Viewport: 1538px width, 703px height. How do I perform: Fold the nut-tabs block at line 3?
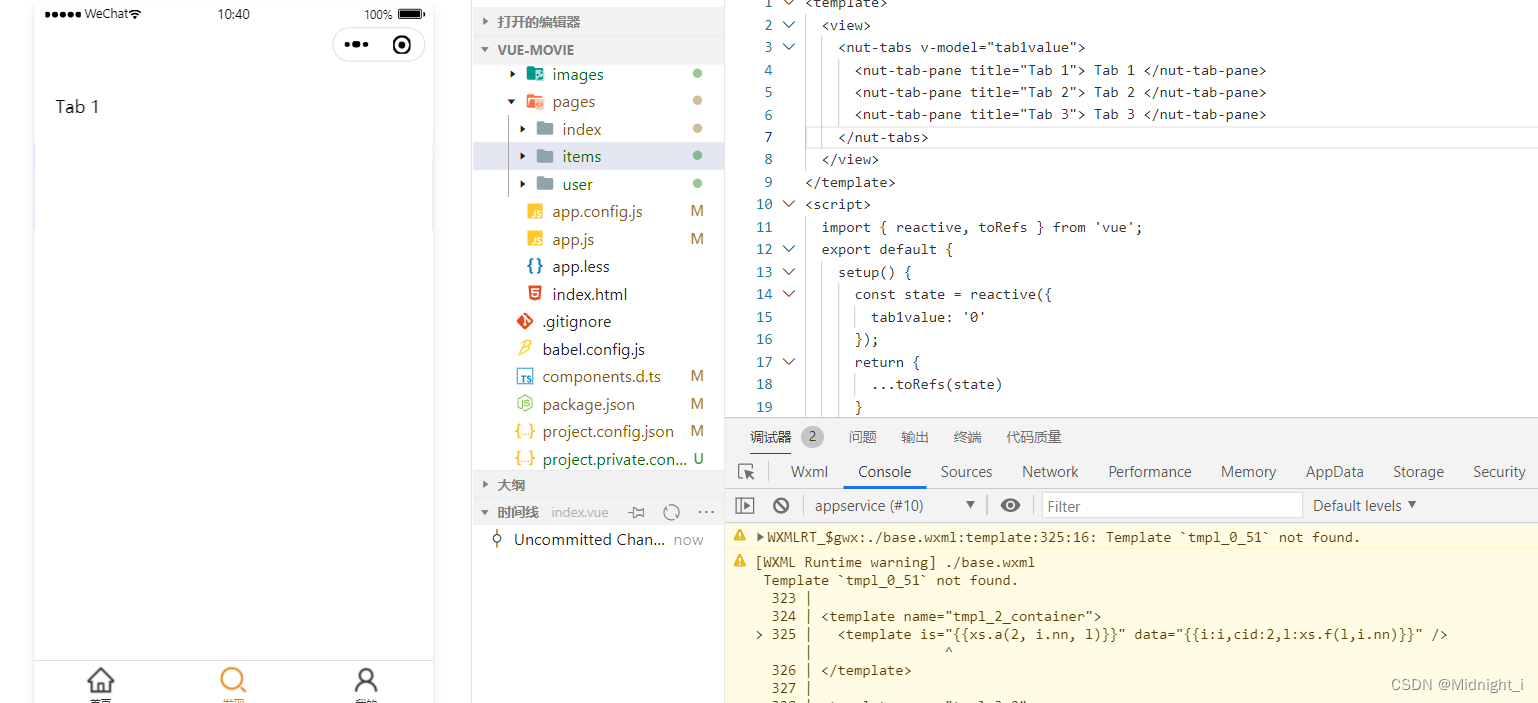click(789, 47)
